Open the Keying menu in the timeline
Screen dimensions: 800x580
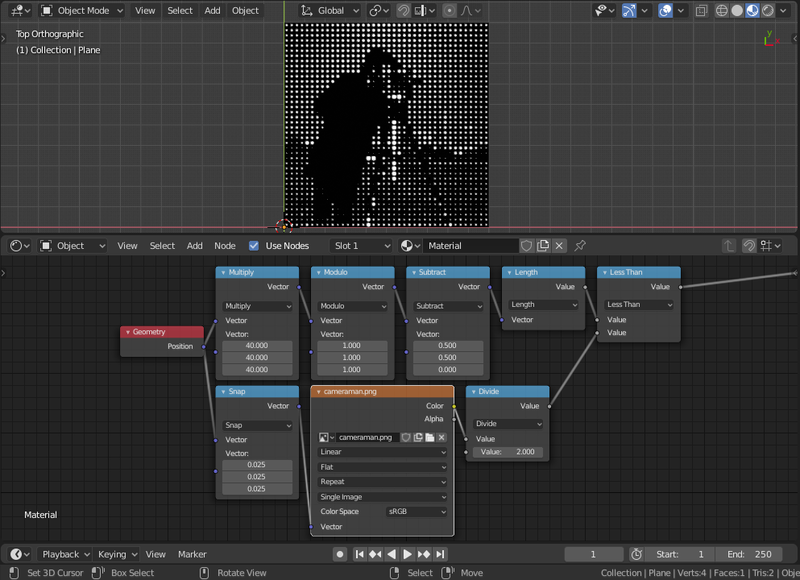click(x=116, y=554)
